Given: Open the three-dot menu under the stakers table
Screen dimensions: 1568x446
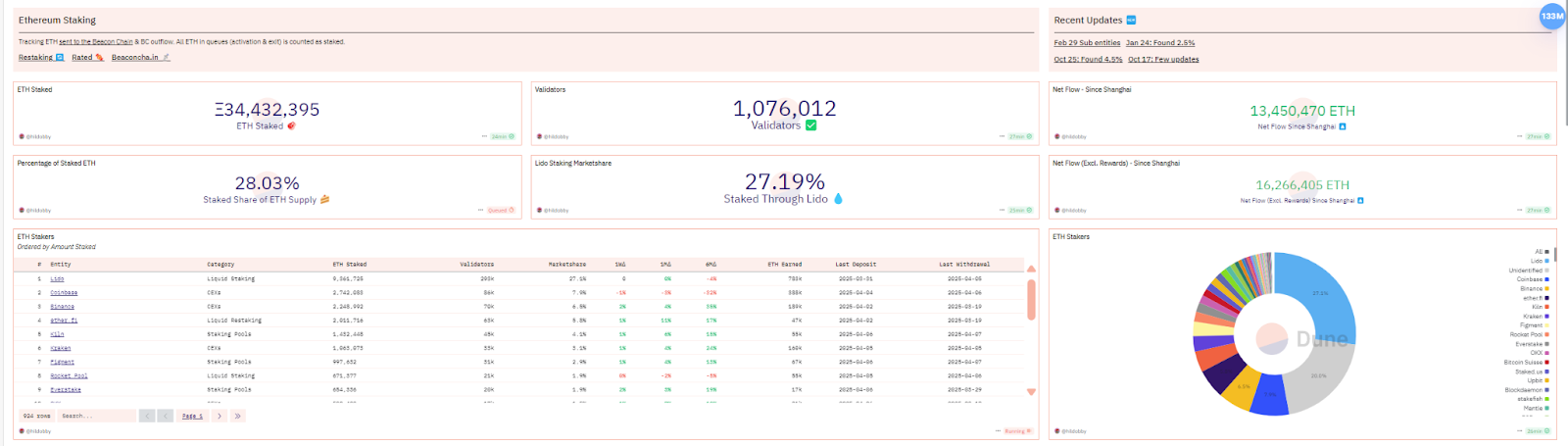Looking at the screenshot, I should pos(998,431).
